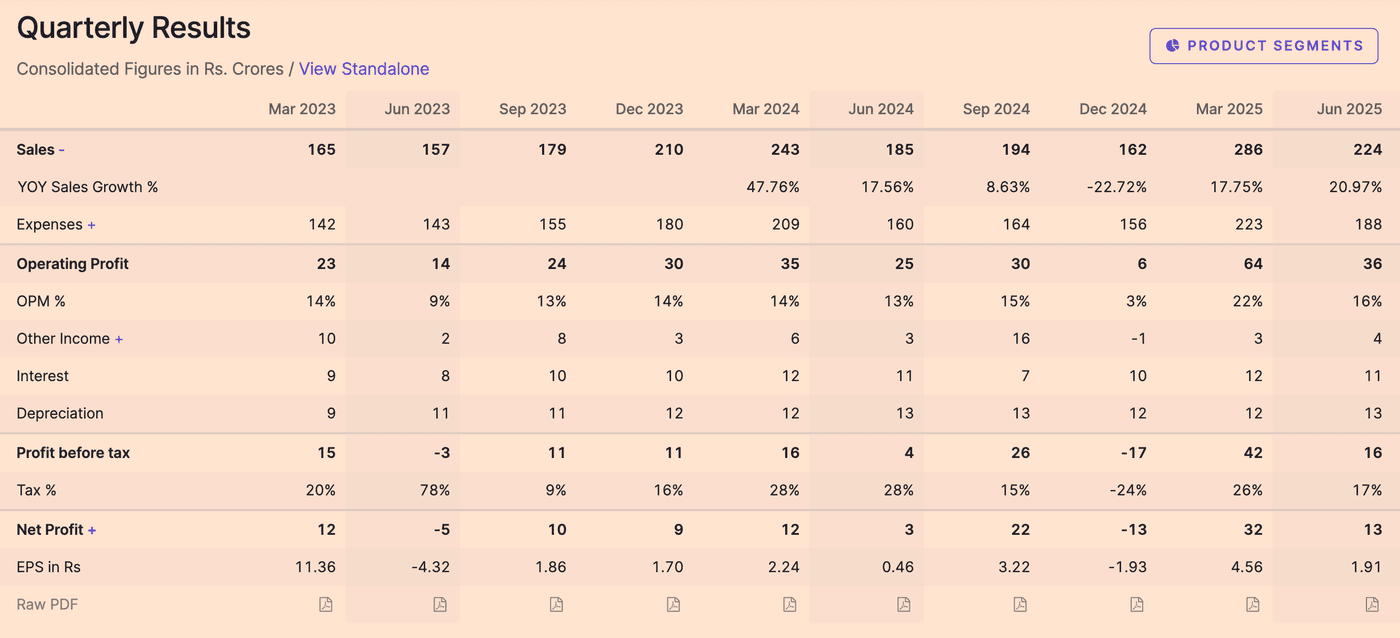Viewport: 1400px width, 638px height.
Task: Open the View Standalone link
Action: click(x=364, y=68)
